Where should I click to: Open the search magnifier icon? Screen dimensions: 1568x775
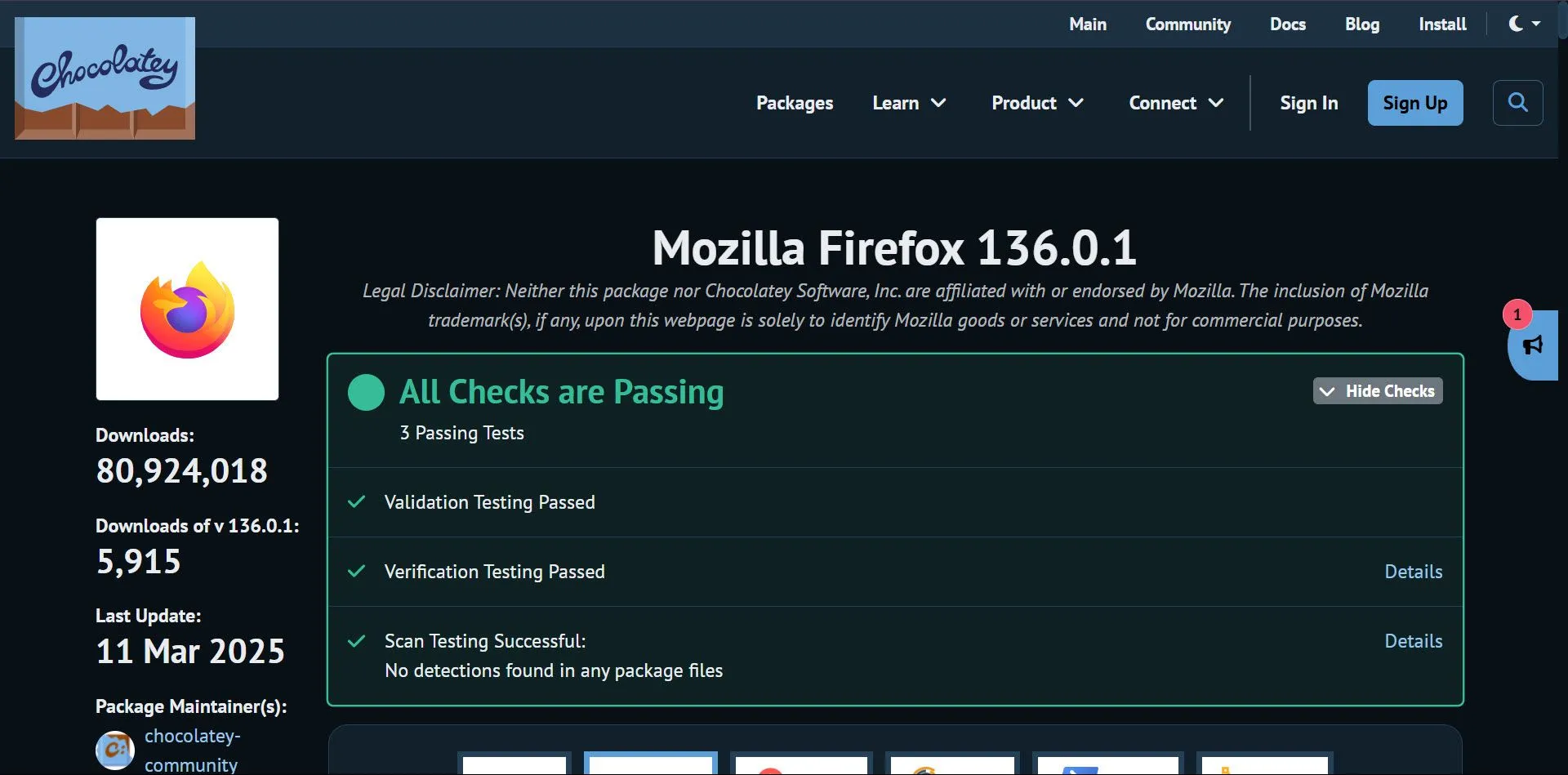[x=1517, y=103]
